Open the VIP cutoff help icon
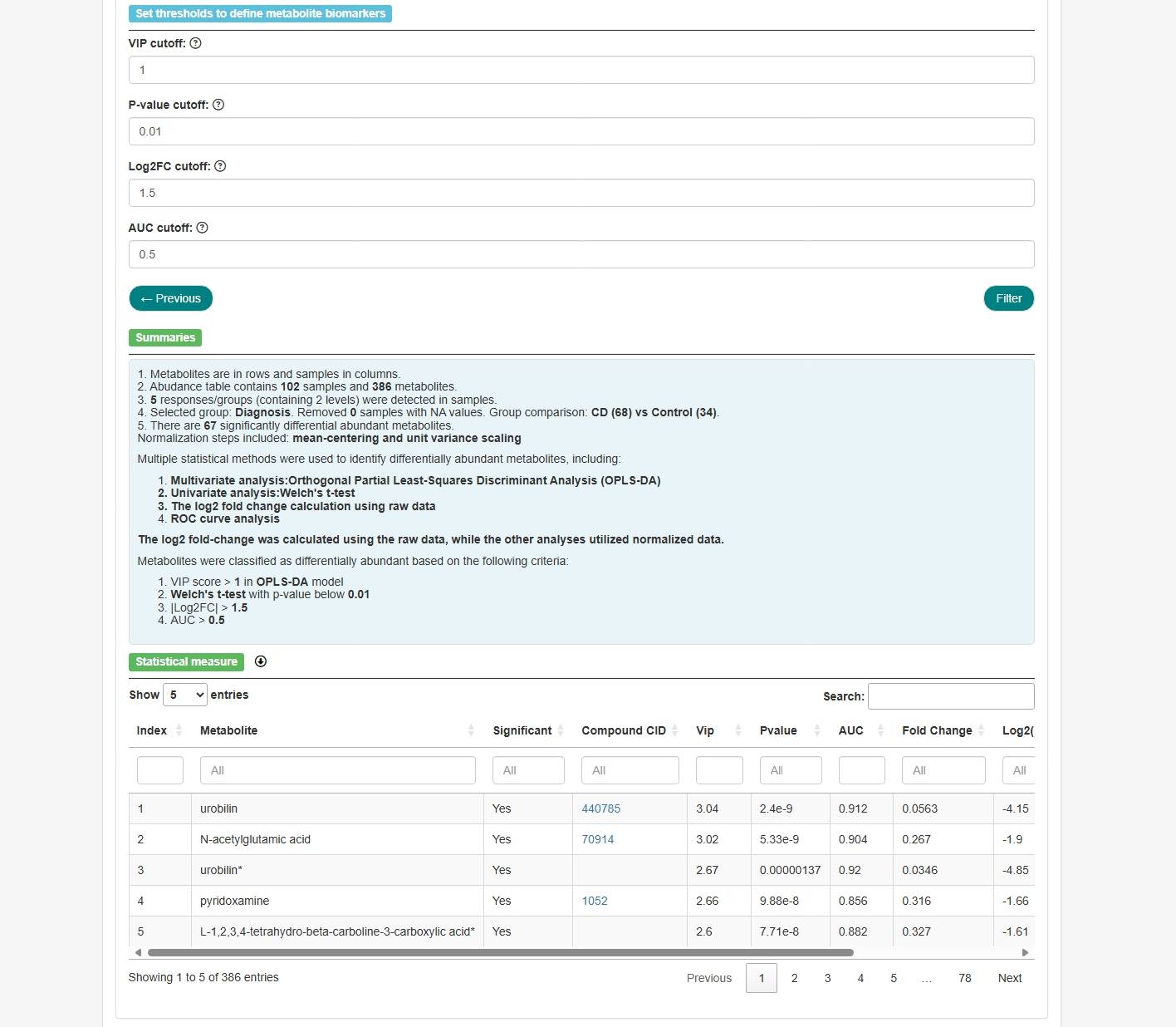 click(x=195, y=43)
